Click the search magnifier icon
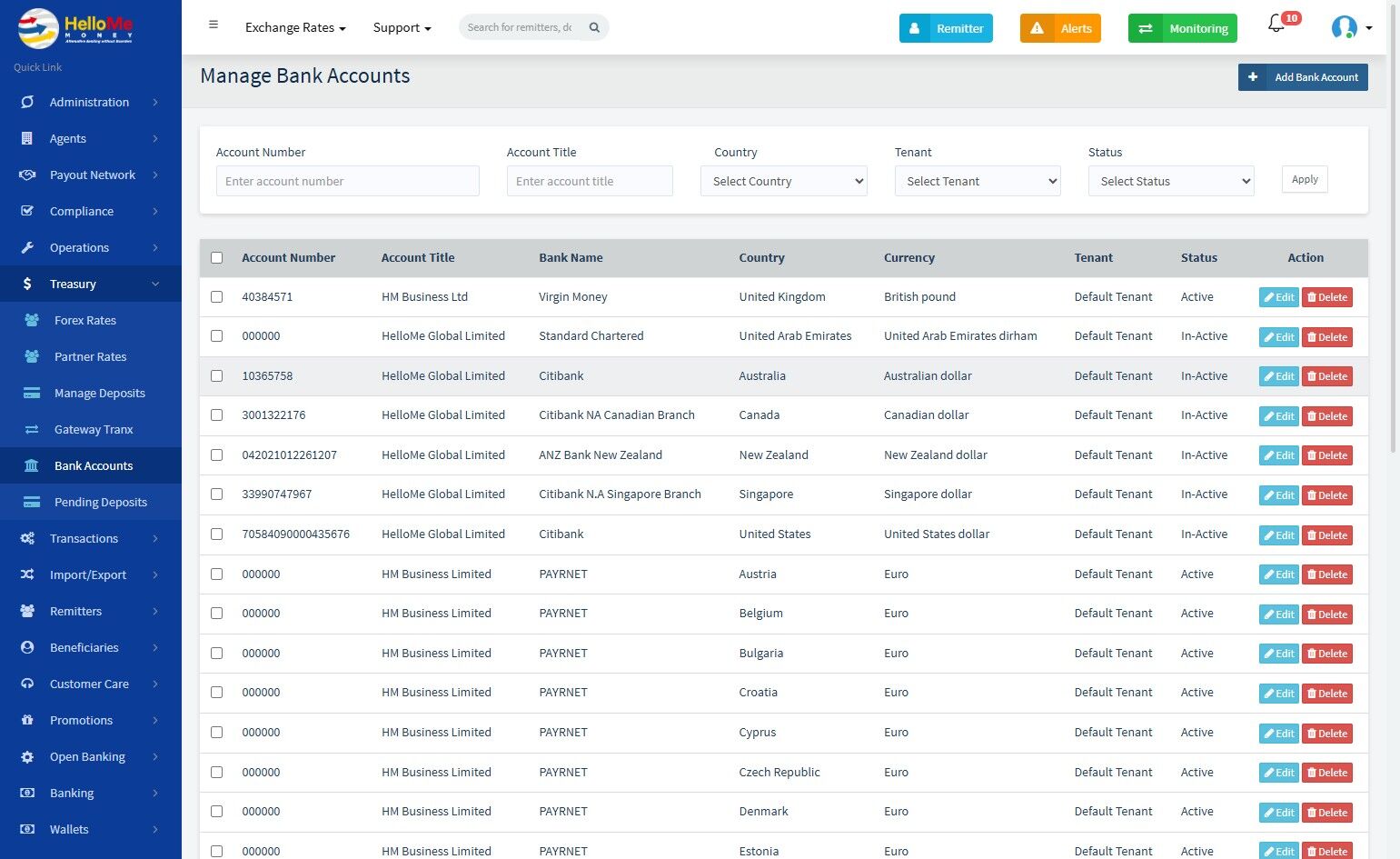 pos(594,27)
